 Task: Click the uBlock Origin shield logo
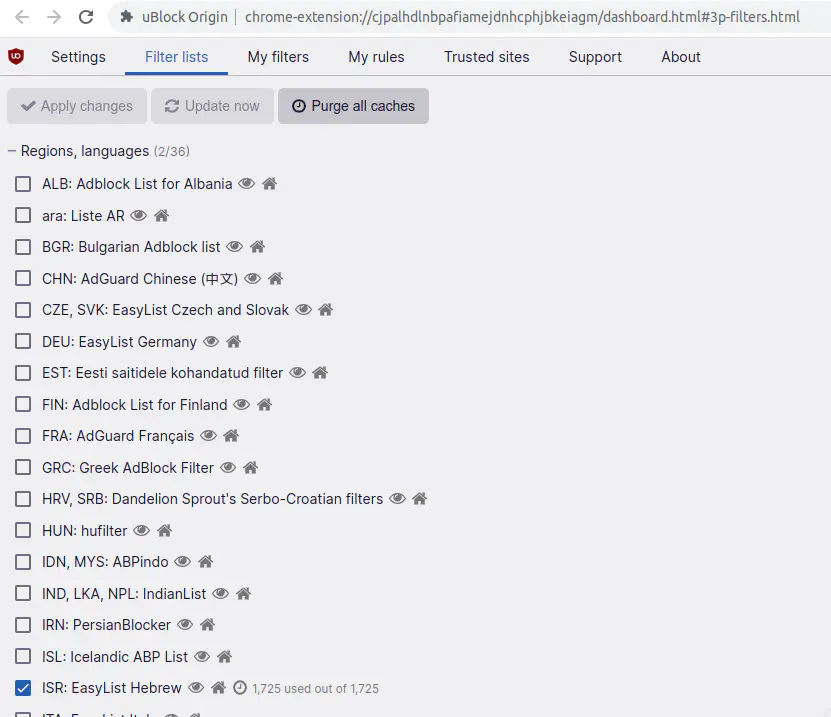16,57
